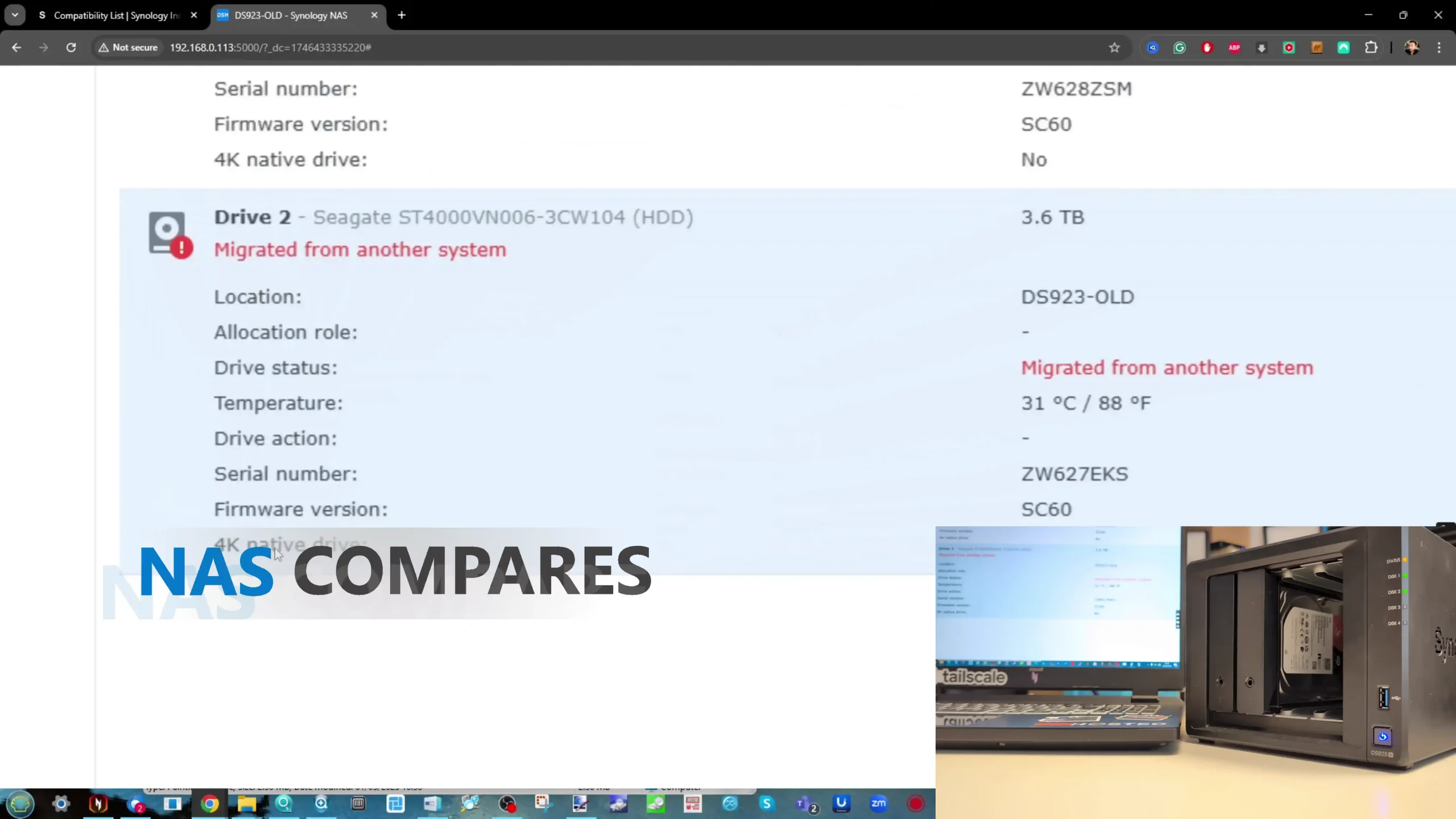Go forward in browser history
Image resolution: width=1456 pixels, height=819 pixels.
click(44, 48)
